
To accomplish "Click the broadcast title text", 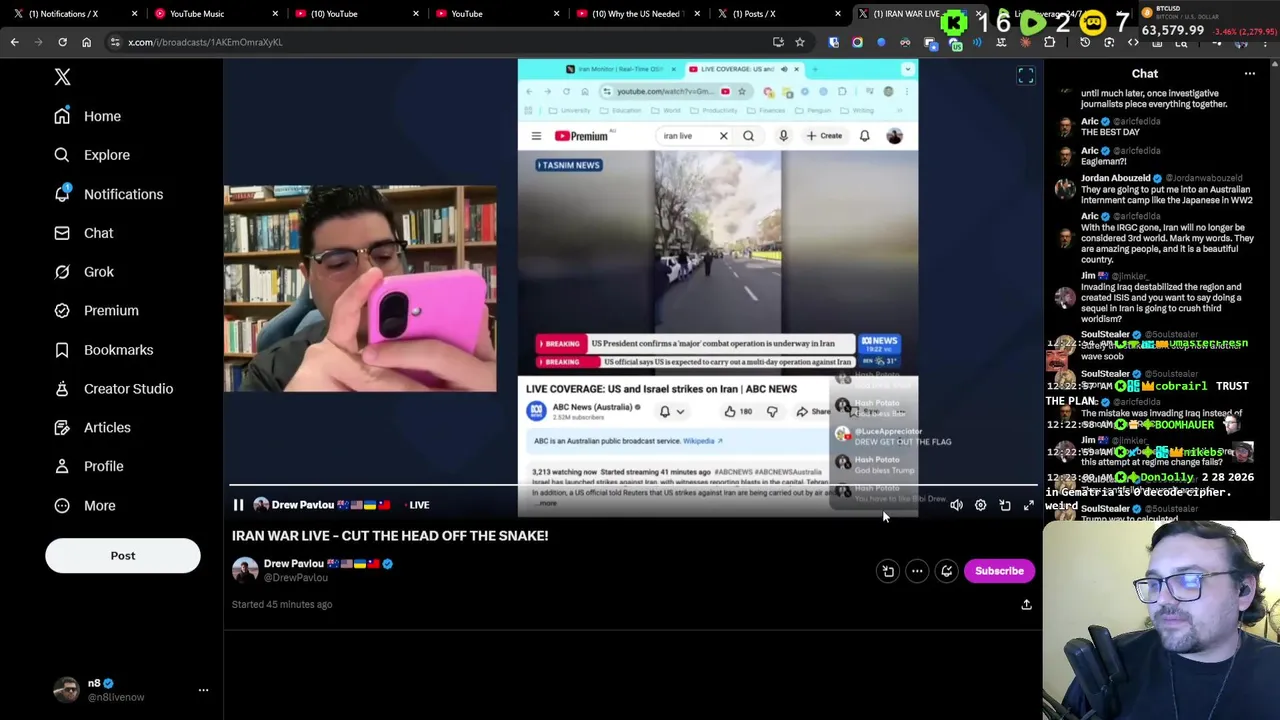I will 390,536.
